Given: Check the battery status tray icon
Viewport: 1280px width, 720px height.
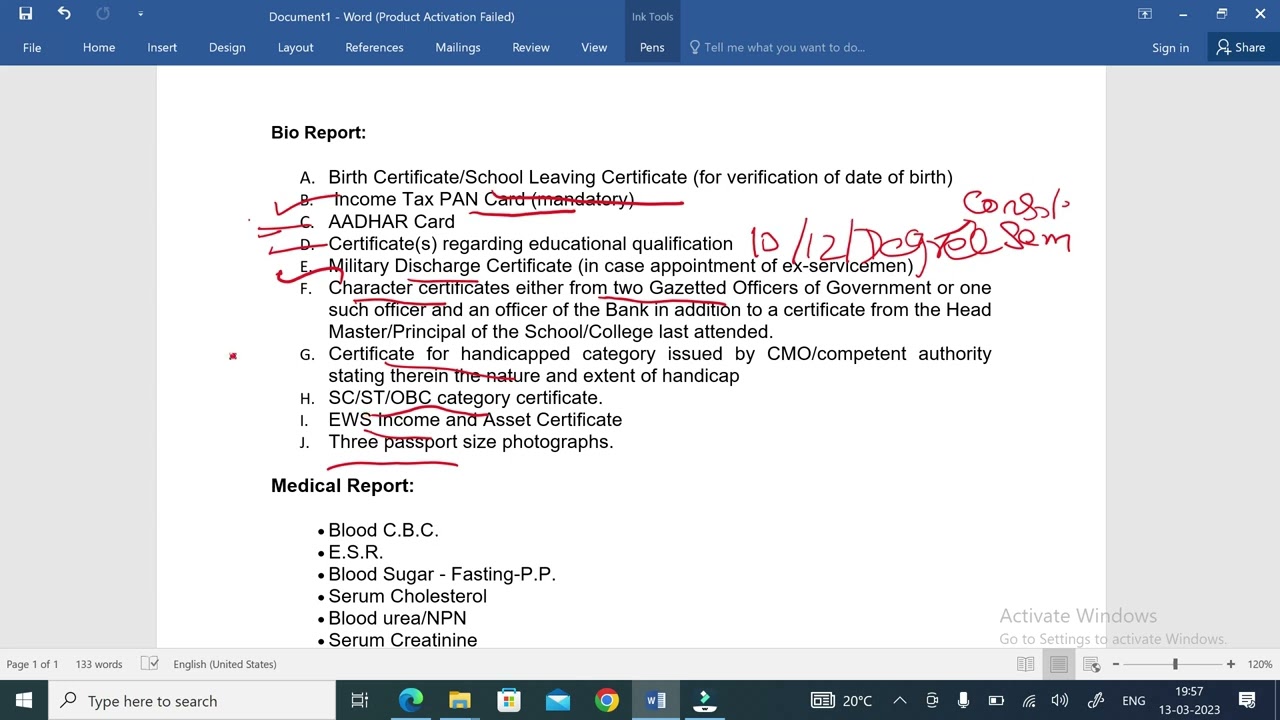Looking at the screenshot, I should (996, 700).
